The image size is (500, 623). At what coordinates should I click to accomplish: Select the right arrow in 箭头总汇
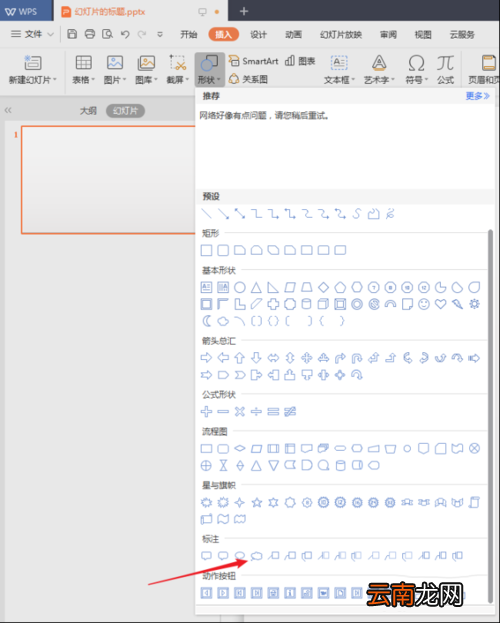point(206,358)
